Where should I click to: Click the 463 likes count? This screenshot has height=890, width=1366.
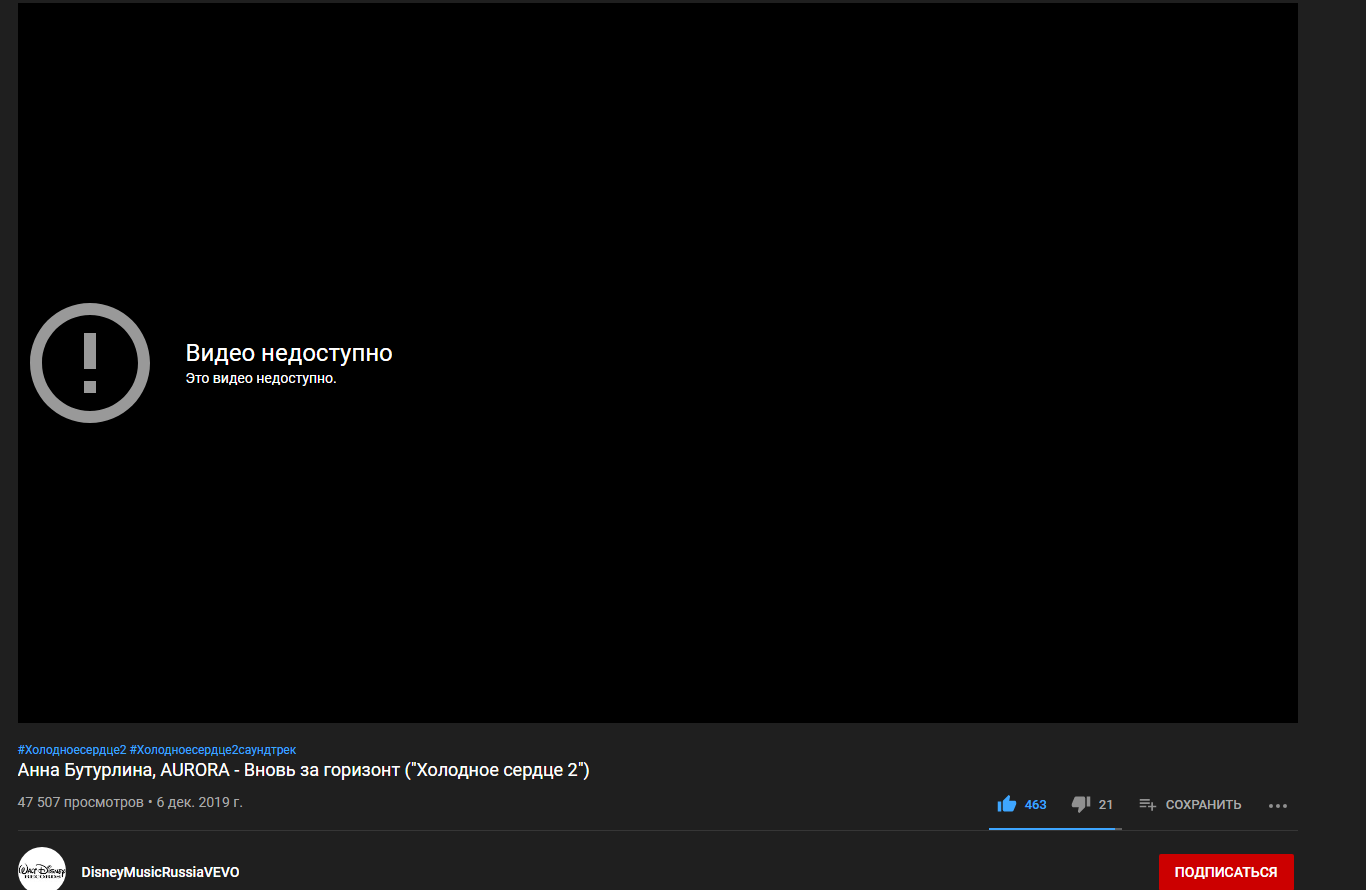click(x=1036, y=805)
